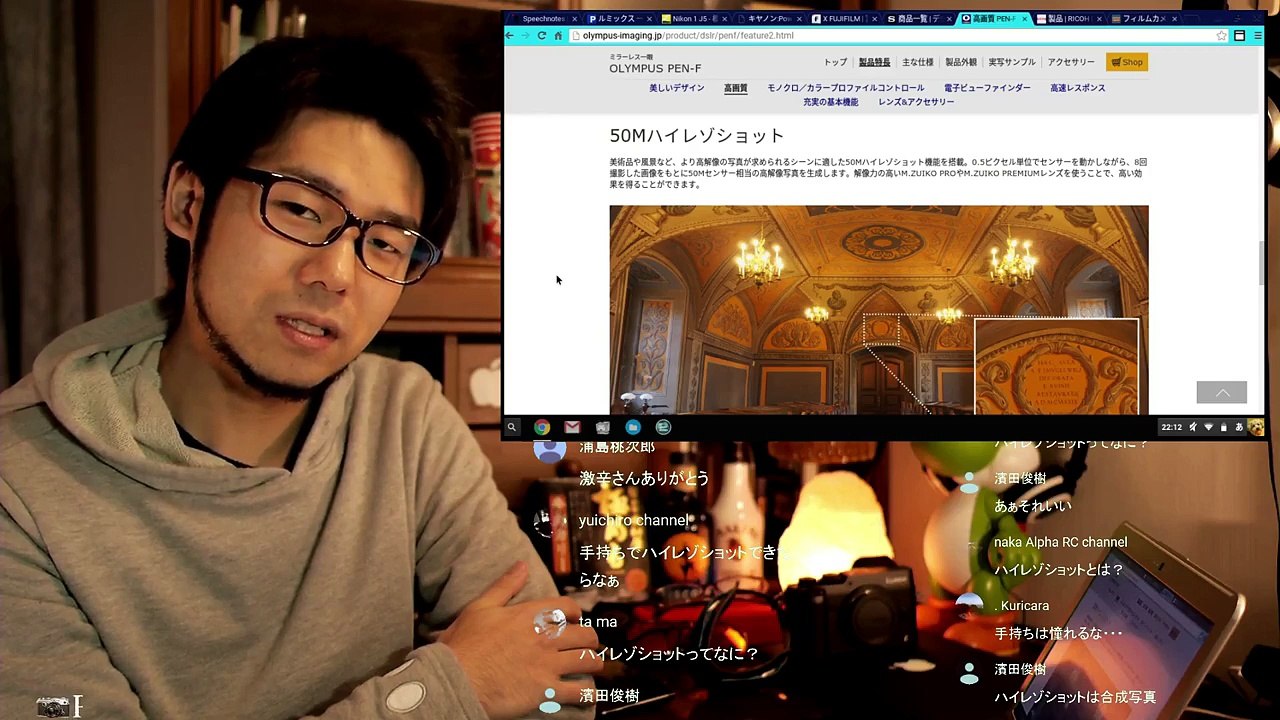Image resolution: width=1280 pixels, height=720 pixels.
Task: Open the トップ page link
Action: click(835, 62)
